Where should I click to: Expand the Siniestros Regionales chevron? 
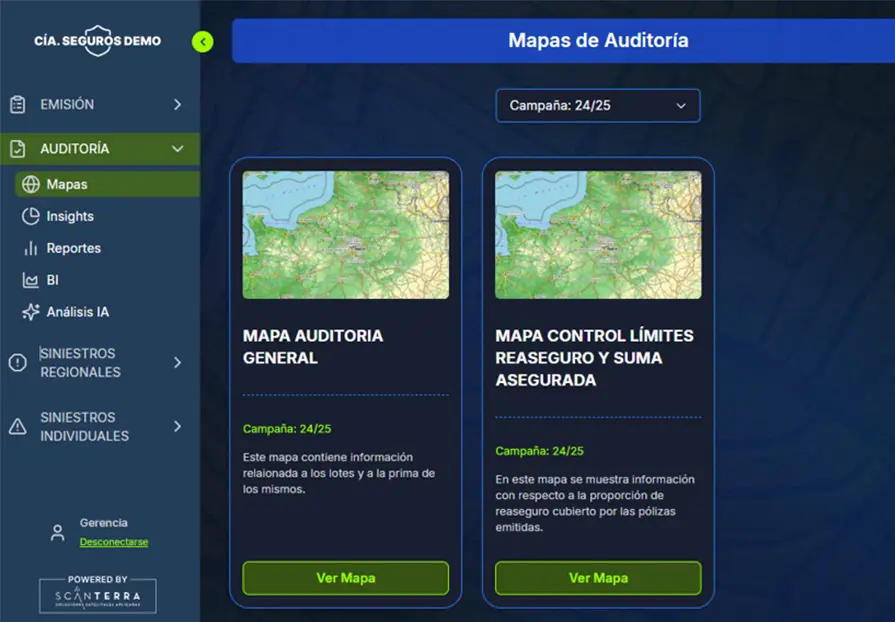177,363
